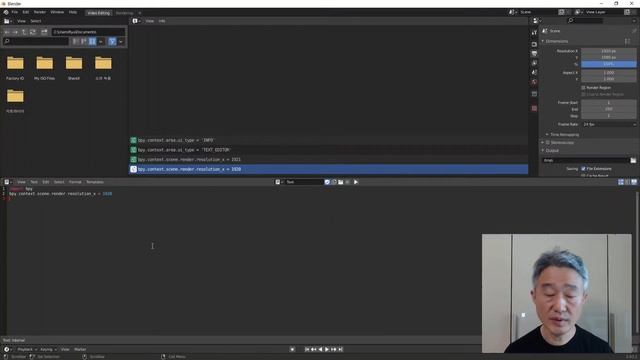Click the Resolution X field
This screenshot has height=360, width=640.
coord(609,51)
